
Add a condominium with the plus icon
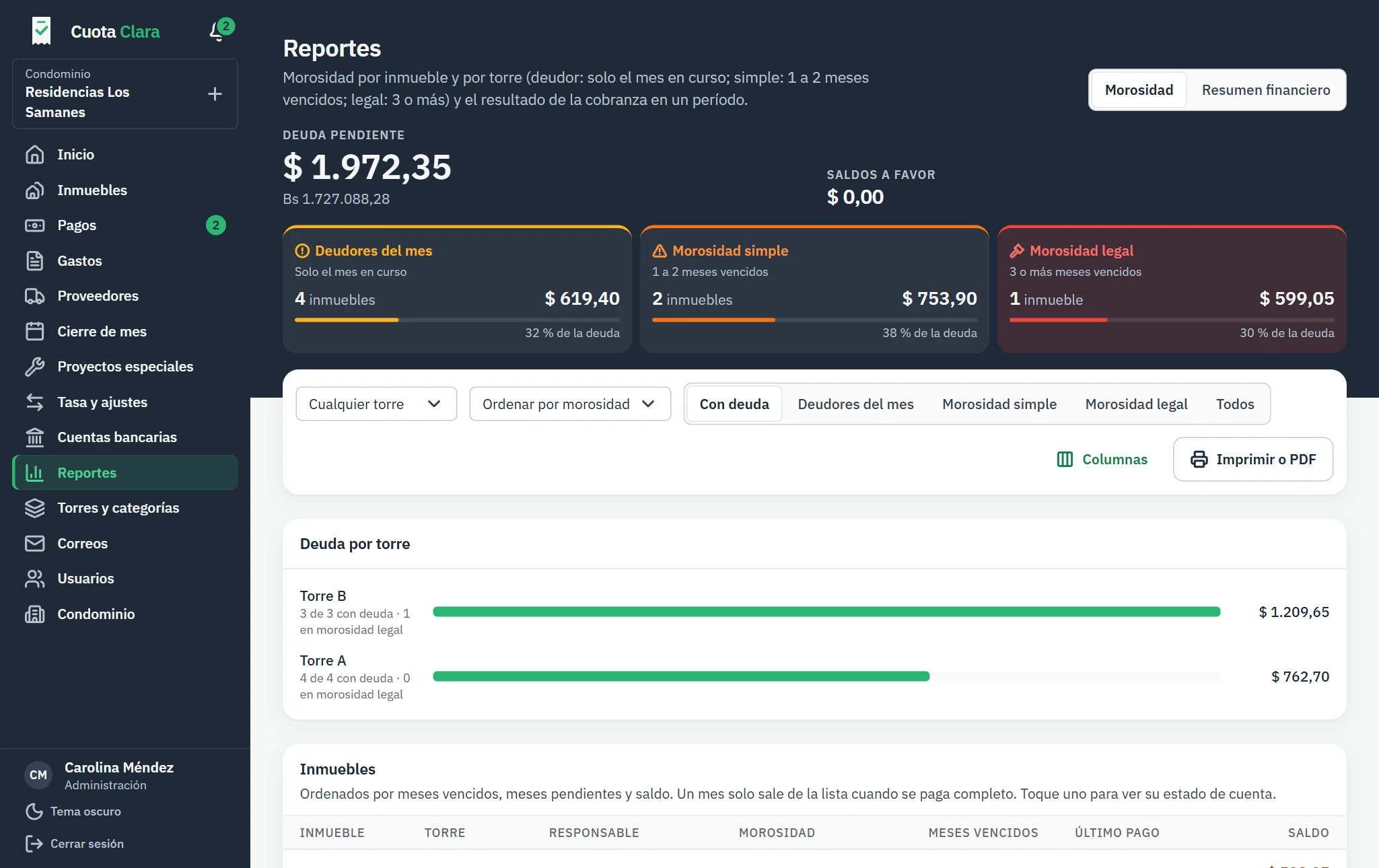point(215,94)
